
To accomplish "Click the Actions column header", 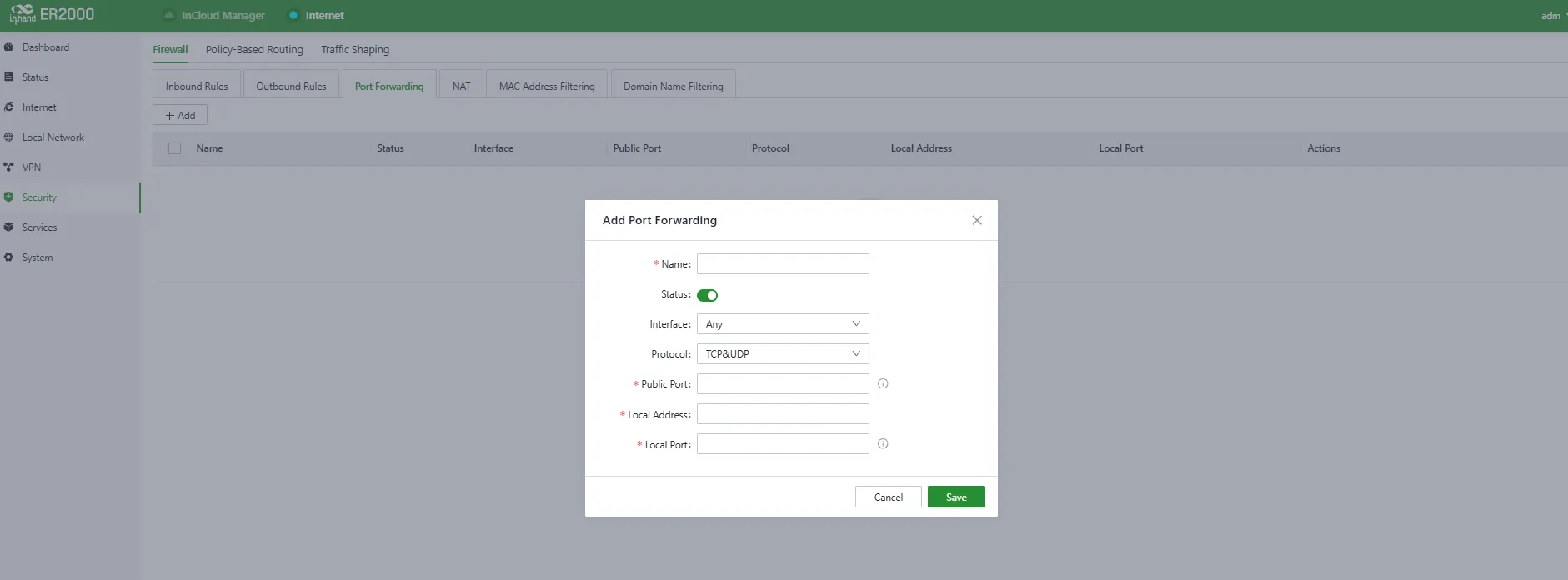I will pyautogui.click(x=1324, y=148).
